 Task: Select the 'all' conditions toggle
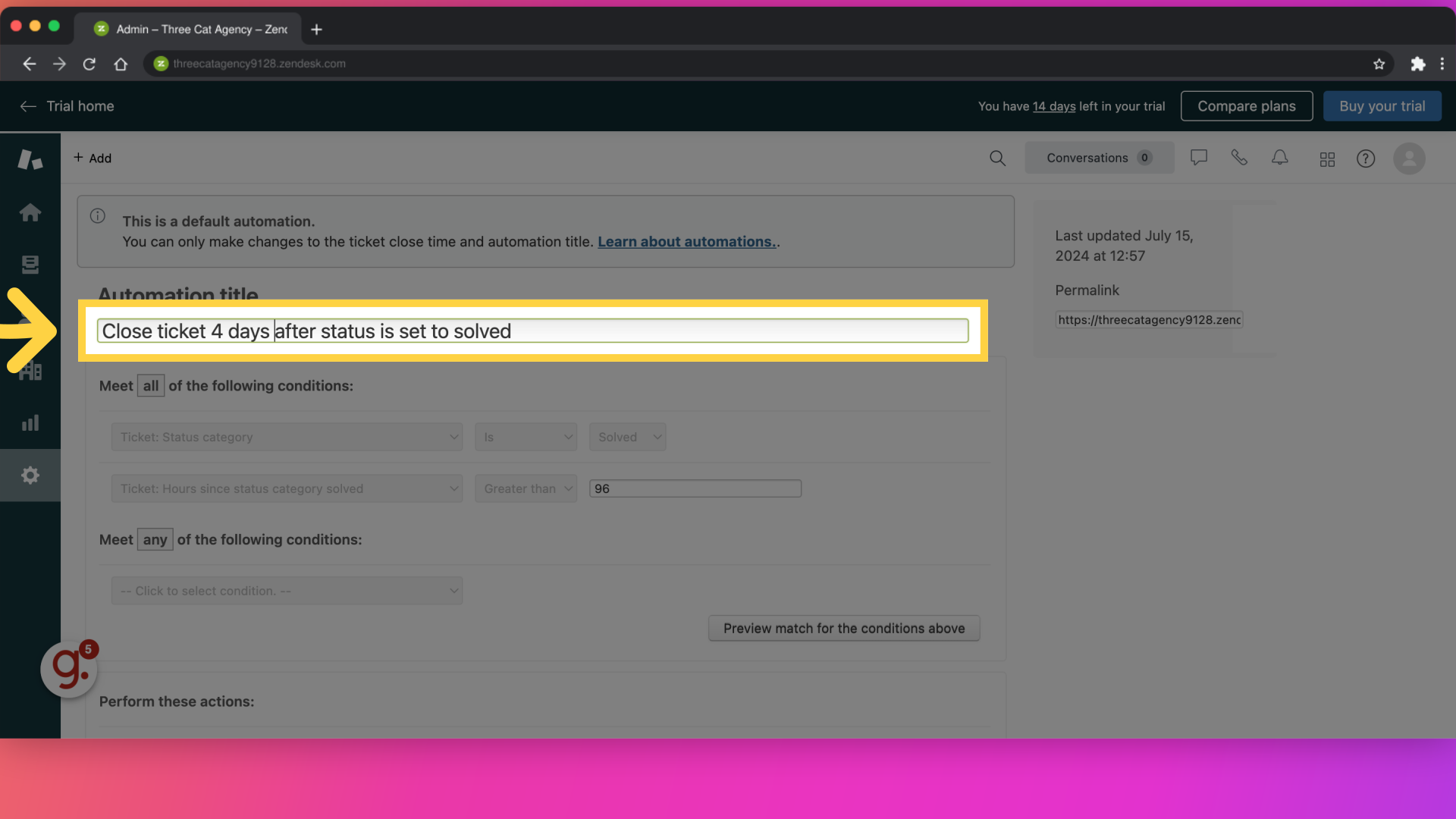(150, 385)
